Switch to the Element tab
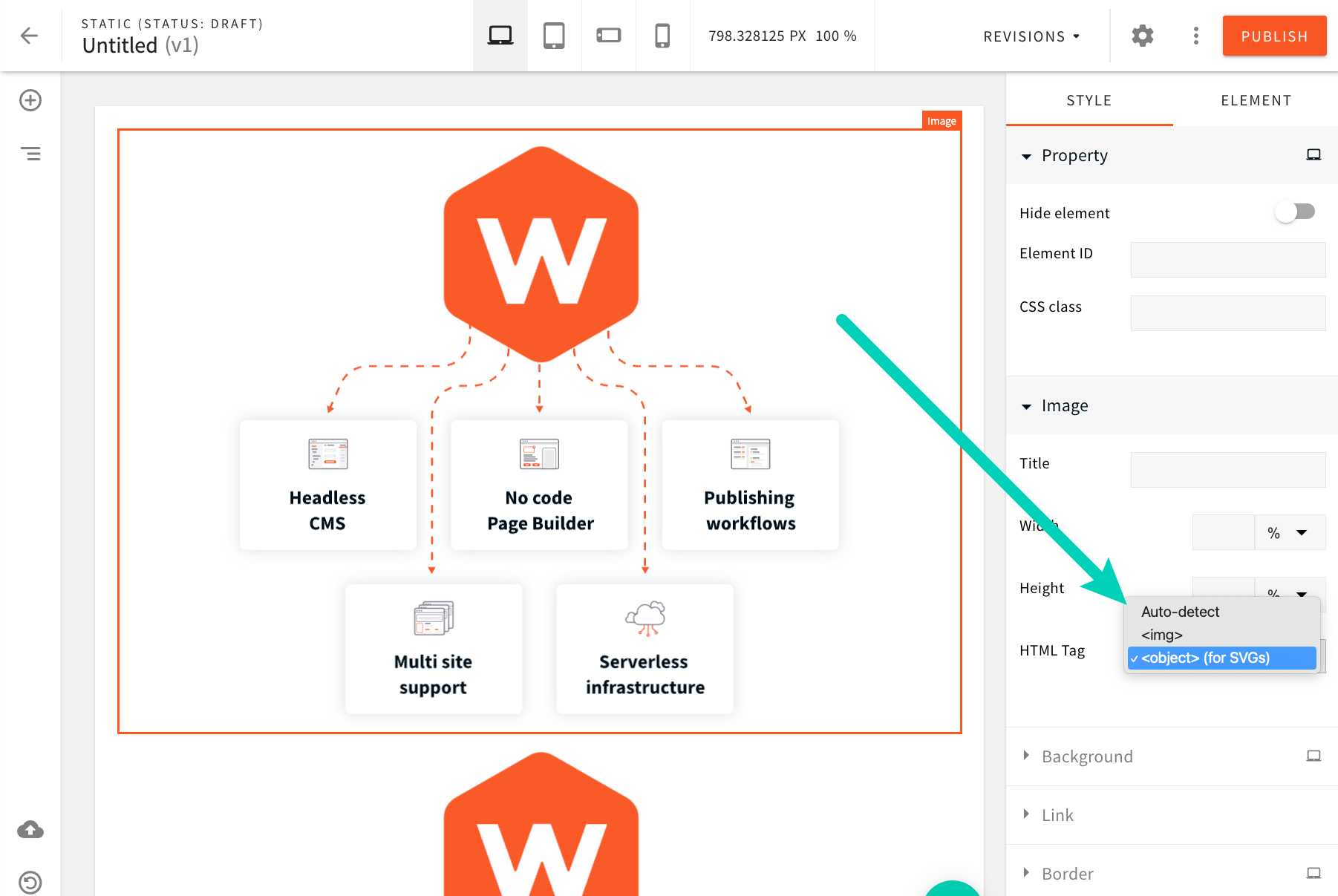1338x896 pixels. point(1256,100)
